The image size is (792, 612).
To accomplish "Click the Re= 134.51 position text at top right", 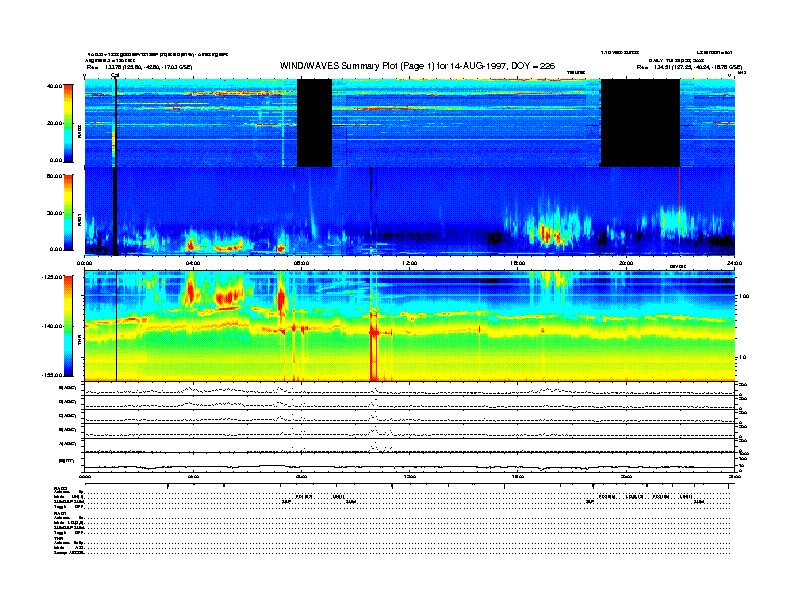I will pos(689,67).
